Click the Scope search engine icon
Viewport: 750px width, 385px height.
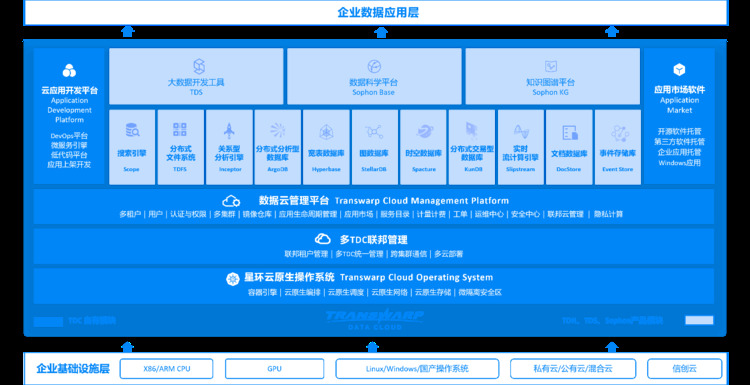(x=132, y=130)
